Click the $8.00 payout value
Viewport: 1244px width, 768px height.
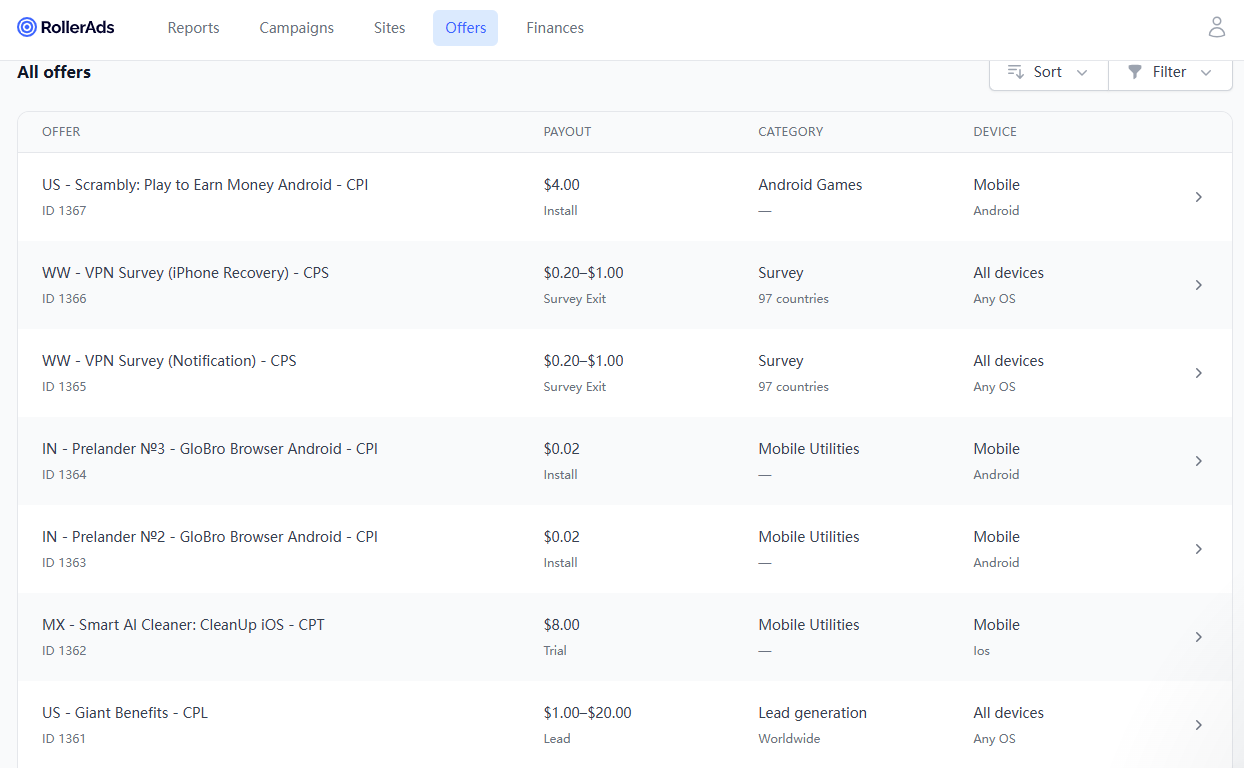click(x=562, y=625)
